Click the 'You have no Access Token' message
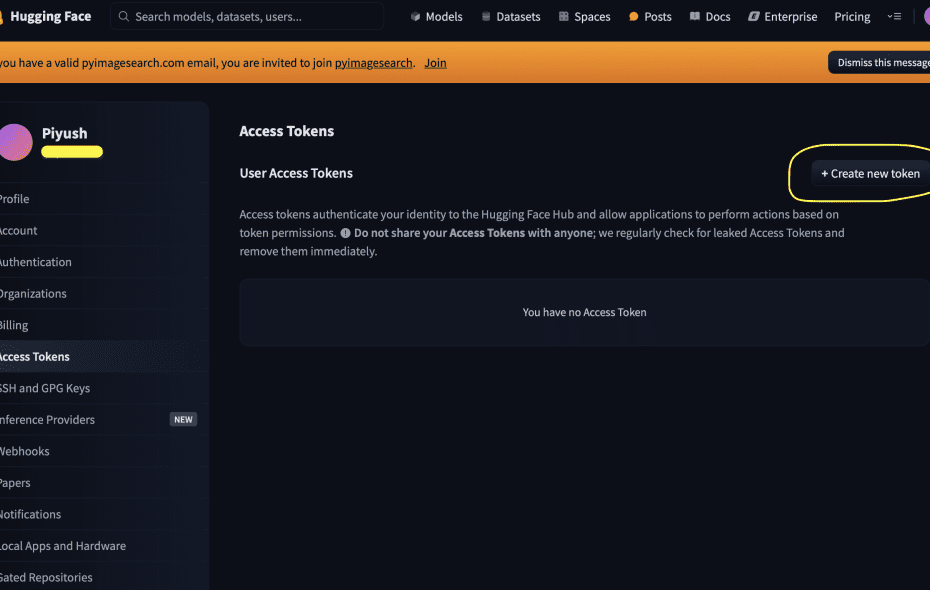The image size is (930, 590). (584, 312)
